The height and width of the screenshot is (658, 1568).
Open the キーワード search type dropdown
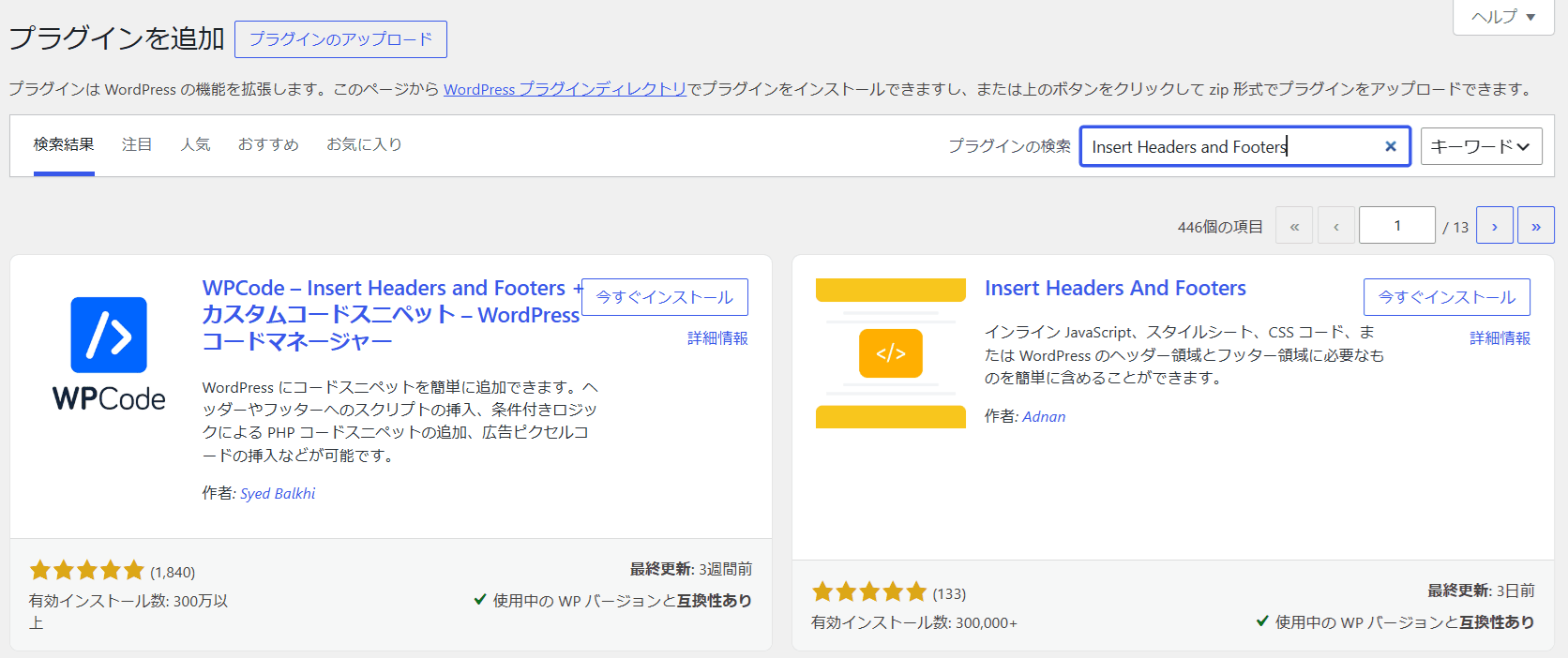point(1482,146)
